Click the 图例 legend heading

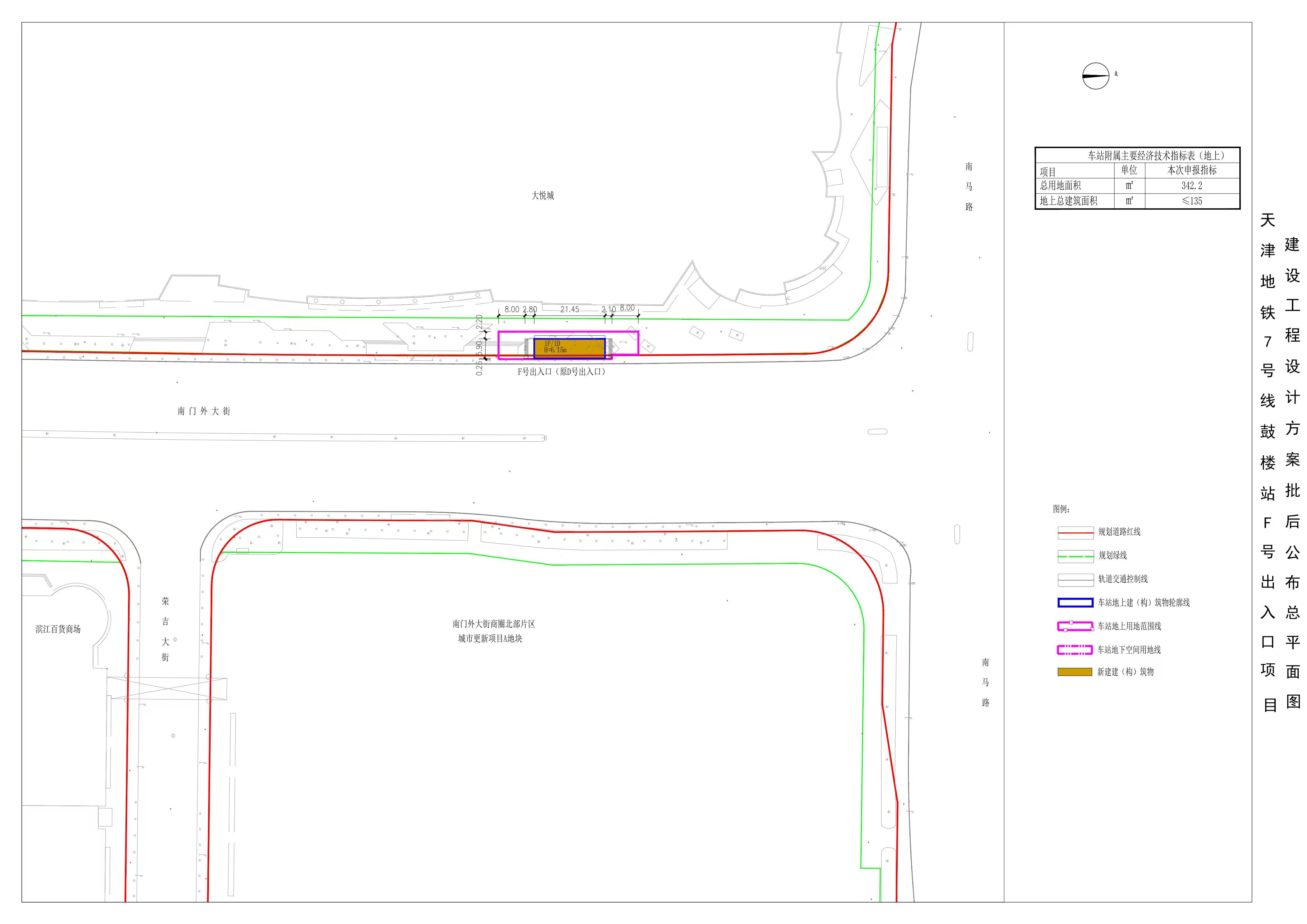click(x=1061, y=509)
